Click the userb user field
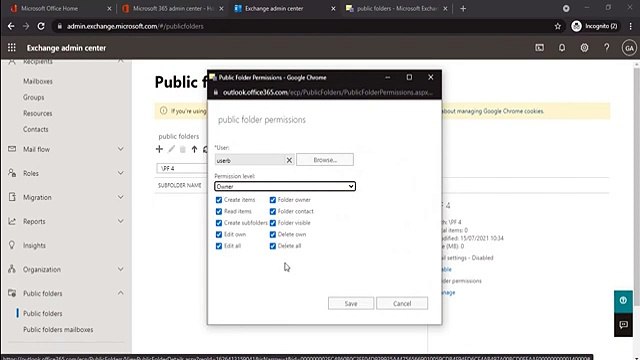Screen dimensions: 640x360 [250, 160]
